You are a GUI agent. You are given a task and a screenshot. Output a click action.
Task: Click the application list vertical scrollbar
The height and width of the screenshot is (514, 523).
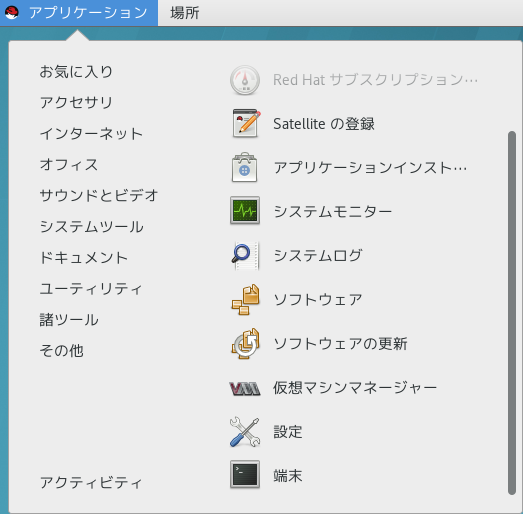click(512, 313)
